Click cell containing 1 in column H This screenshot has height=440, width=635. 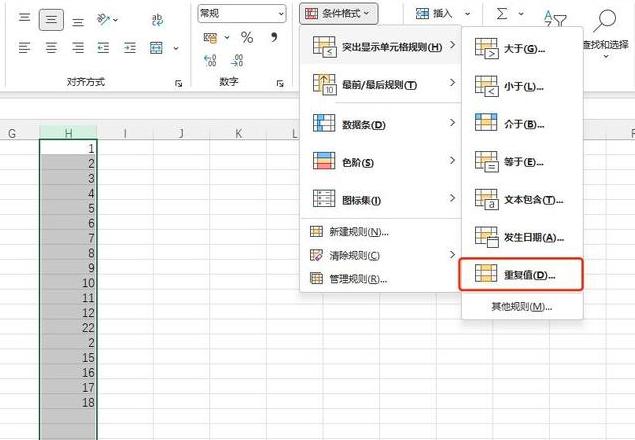pos(68,148)
